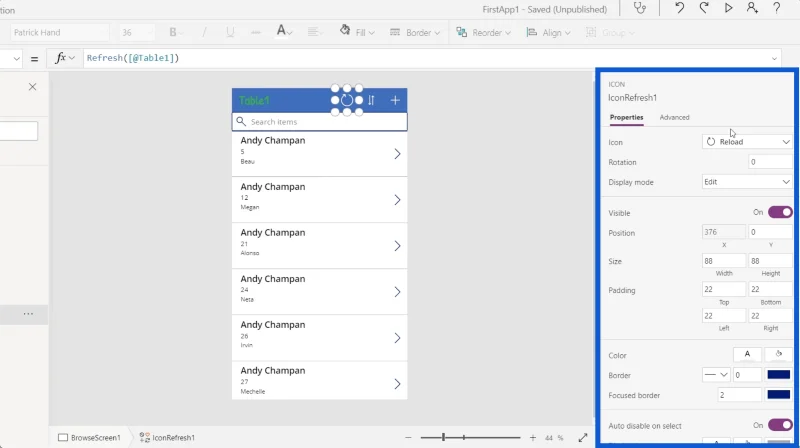Screen dimensions: 800x448
Task: Open the property selector dropdown arrow
Action: tap(16, 58)
